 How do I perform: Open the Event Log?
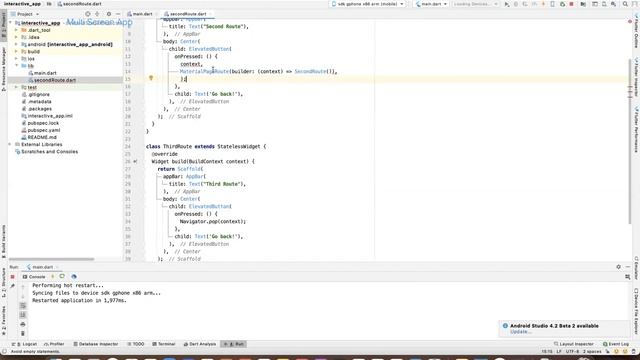[x=616, y=344]
